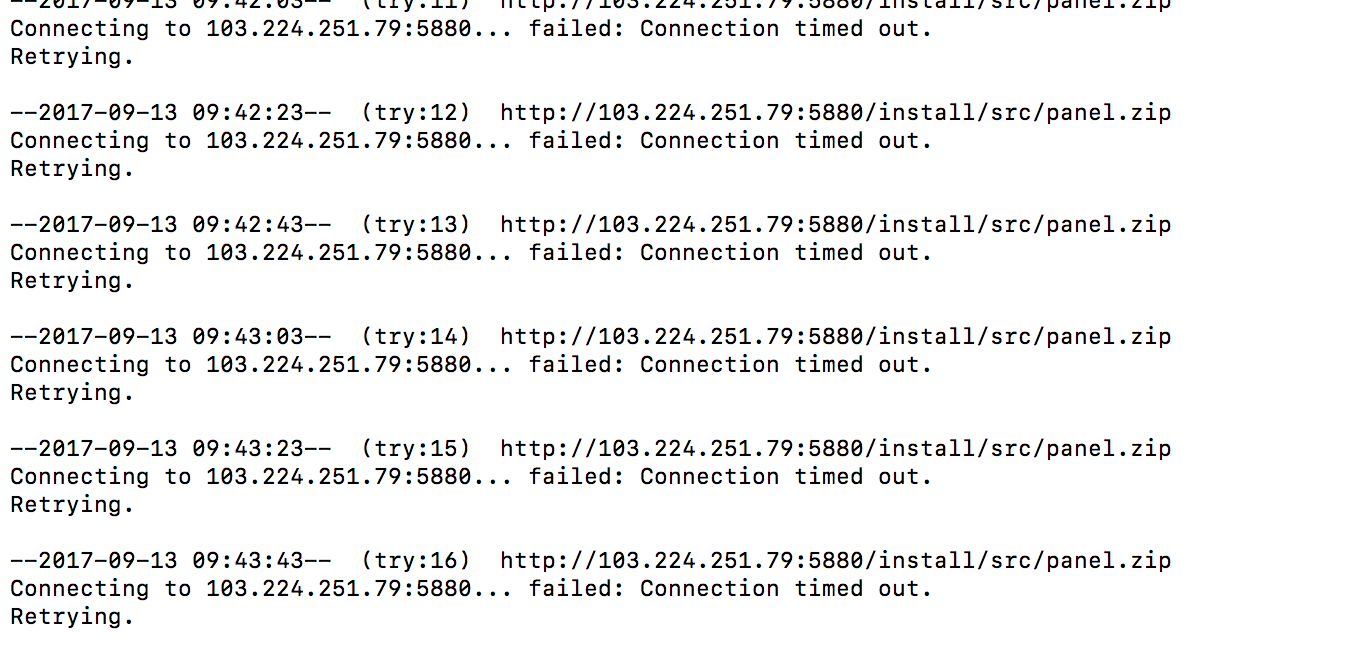Click the try:14 panel.zip URL

835,336
